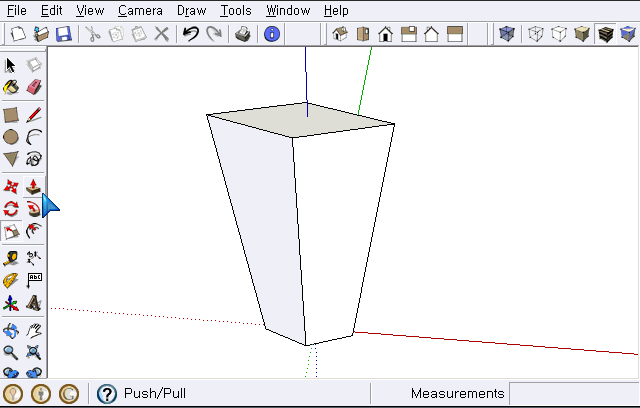Switch to Right view
Screen dimensions: 640x408
[409, 34]
